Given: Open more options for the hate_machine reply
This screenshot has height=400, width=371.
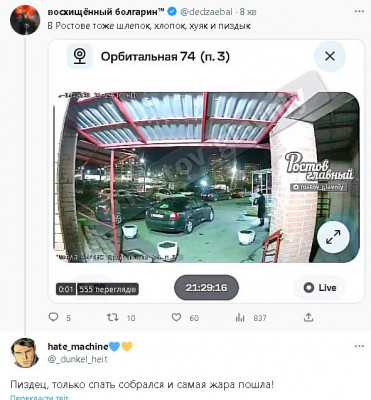Looking at the screenshot, I should click(359, 346).
